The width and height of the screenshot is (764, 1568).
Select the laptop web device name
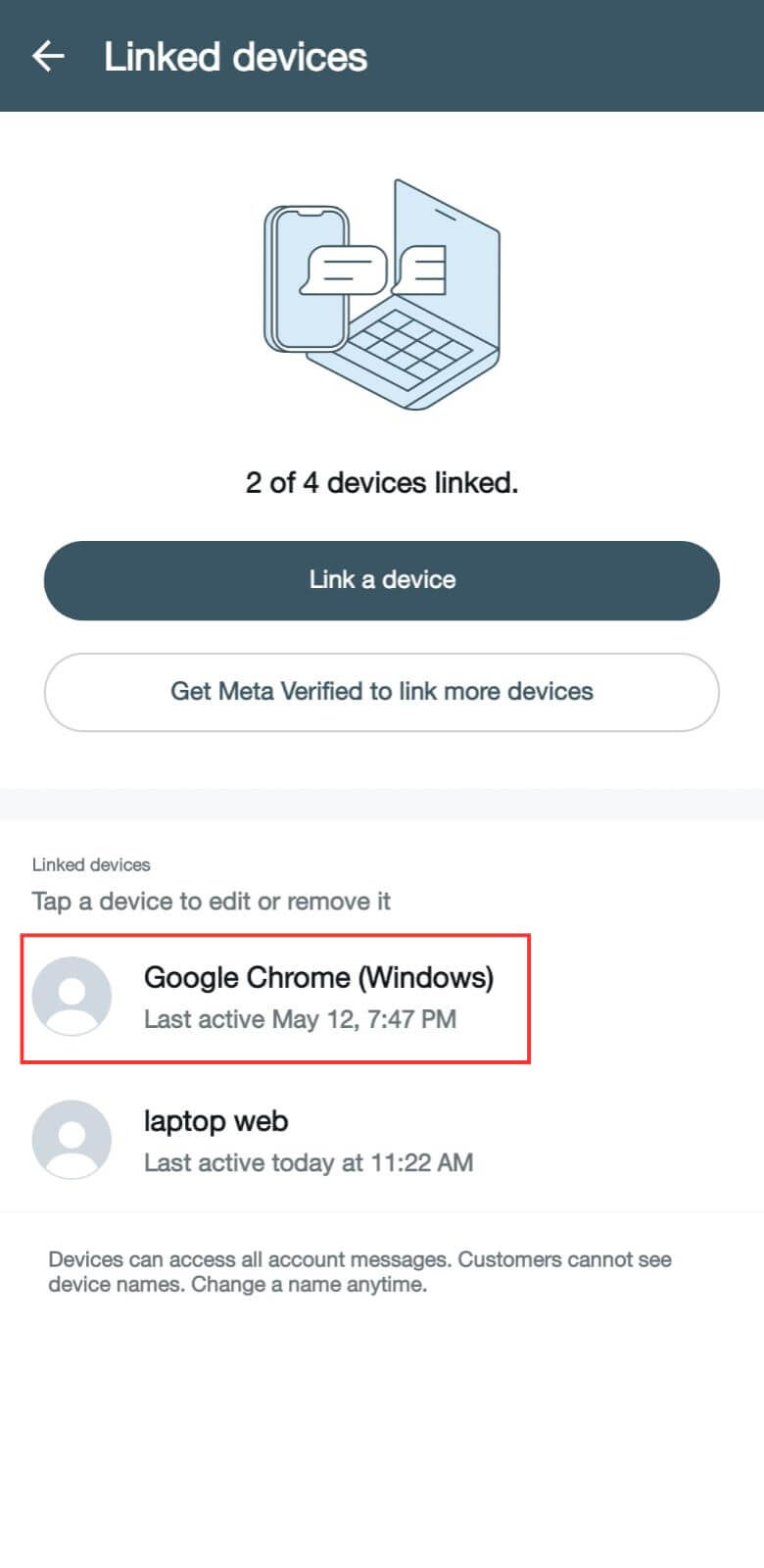coord(215,1121)
